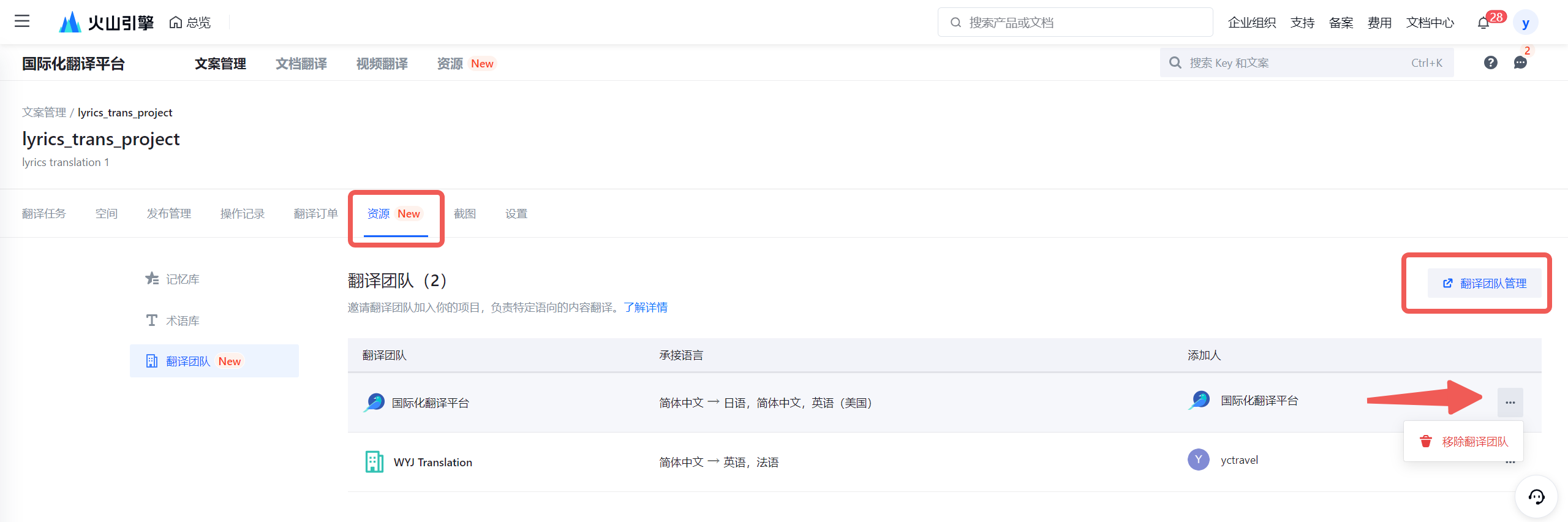1568x522 pixels.
Task: Click the Volcano Engine logo
Action: click(x=107, y=23)
